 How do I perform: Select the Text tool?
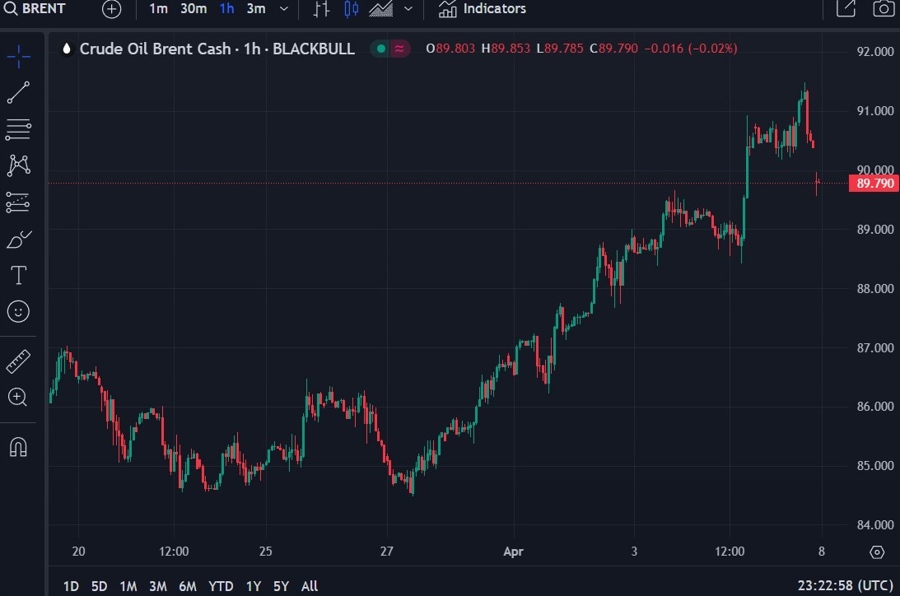(18, 275)
